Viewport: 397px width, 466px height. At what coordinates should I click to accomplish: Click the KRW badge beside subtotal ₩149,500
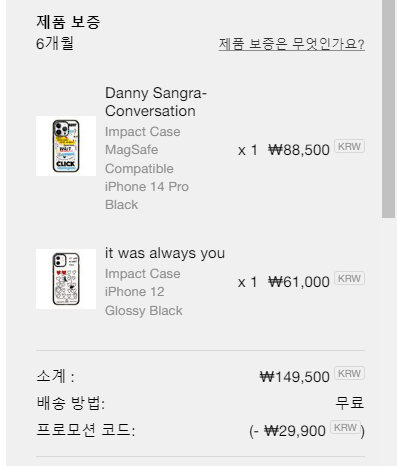[x=349, y=373]
